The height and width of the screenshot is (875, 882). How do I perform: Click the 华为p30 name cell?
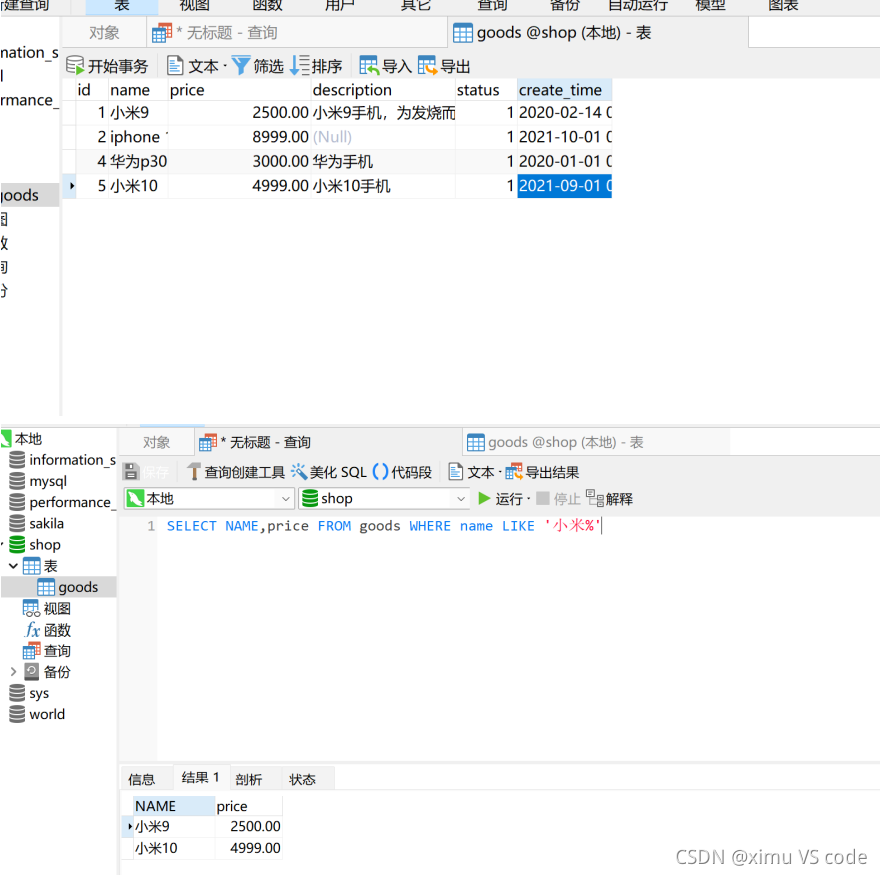click(x=138, y=161)
